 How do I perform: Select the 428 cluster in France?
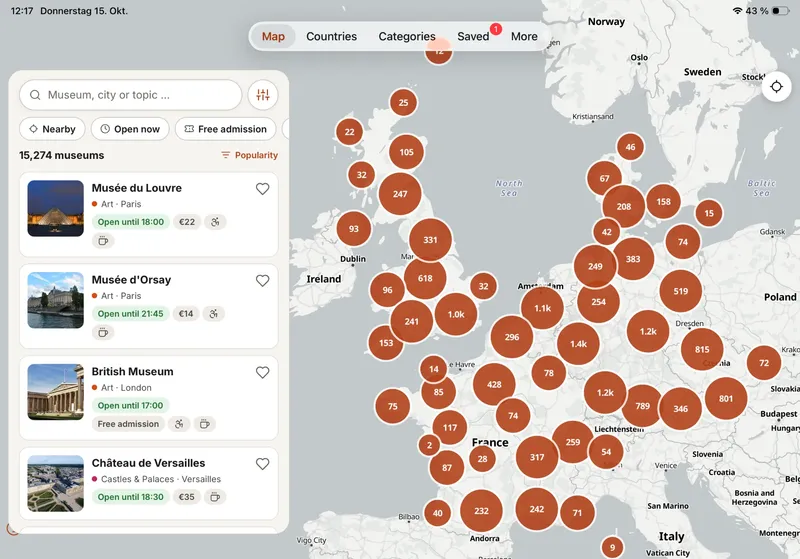[x=494, y=385]
